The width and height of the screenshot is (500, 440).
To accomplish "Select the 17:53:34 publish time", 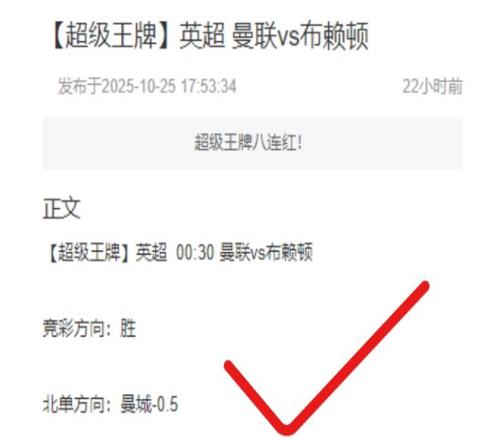I will pos(209,86).
